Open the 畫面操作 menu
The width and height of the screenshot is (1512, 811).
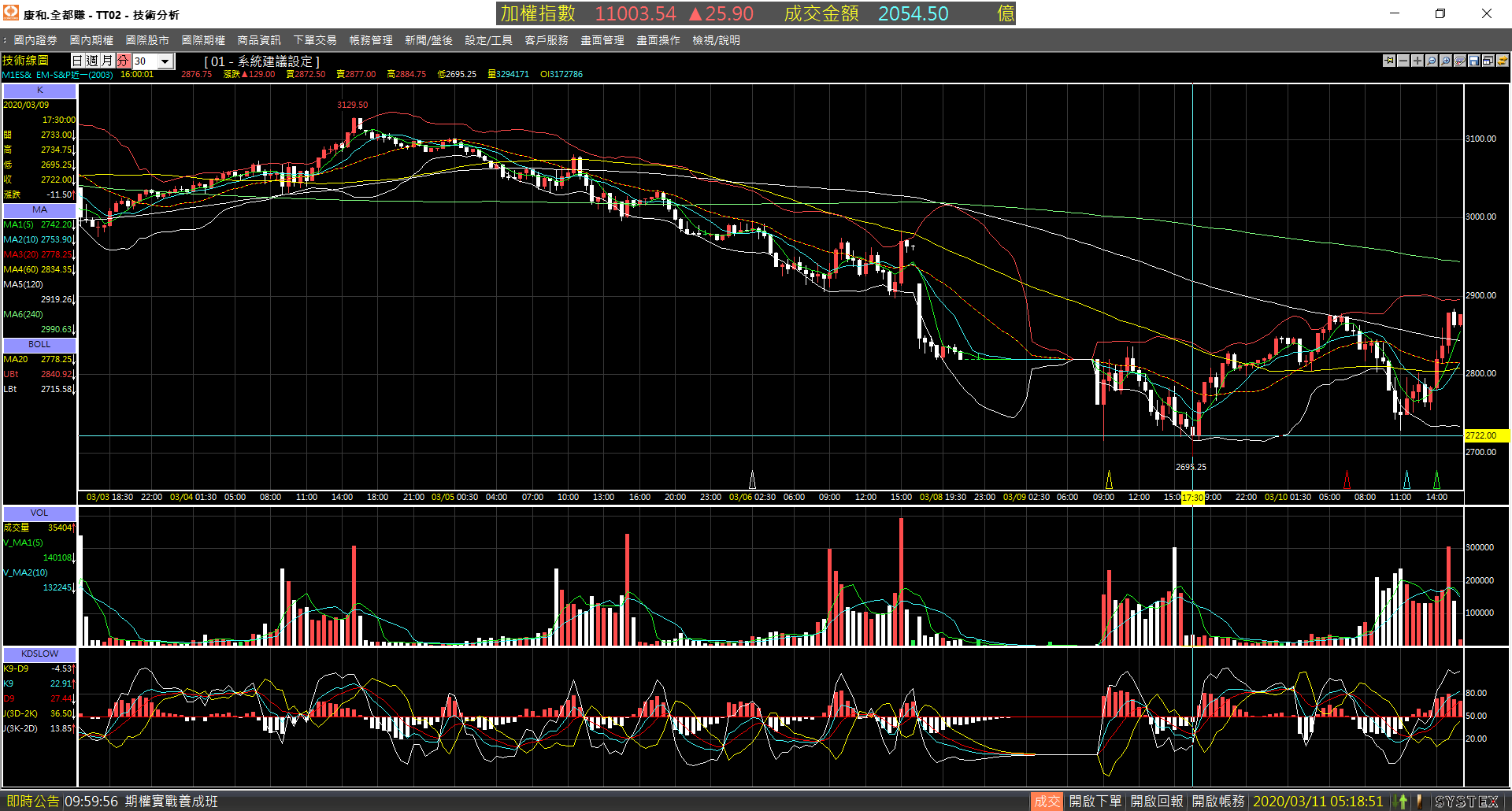(x=658, y=40)
